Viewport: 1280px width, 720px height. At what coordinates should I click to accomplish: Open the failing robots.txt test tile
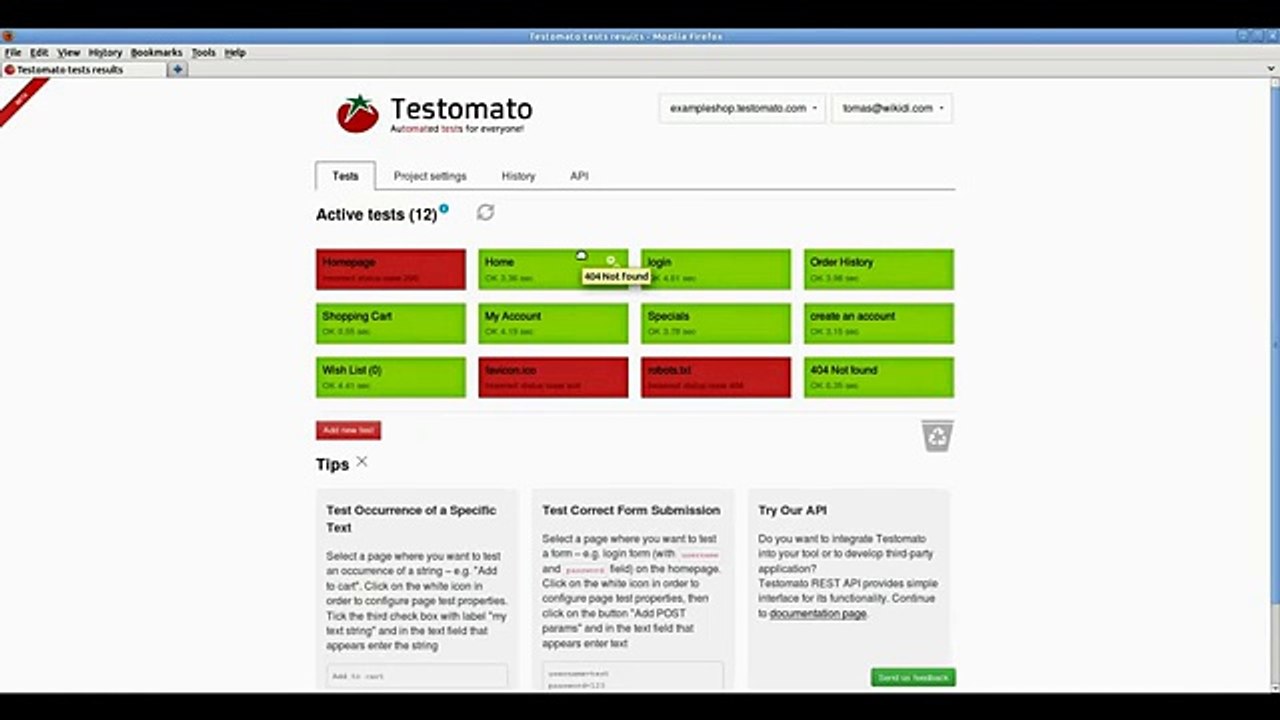click(x=716, y=377)
